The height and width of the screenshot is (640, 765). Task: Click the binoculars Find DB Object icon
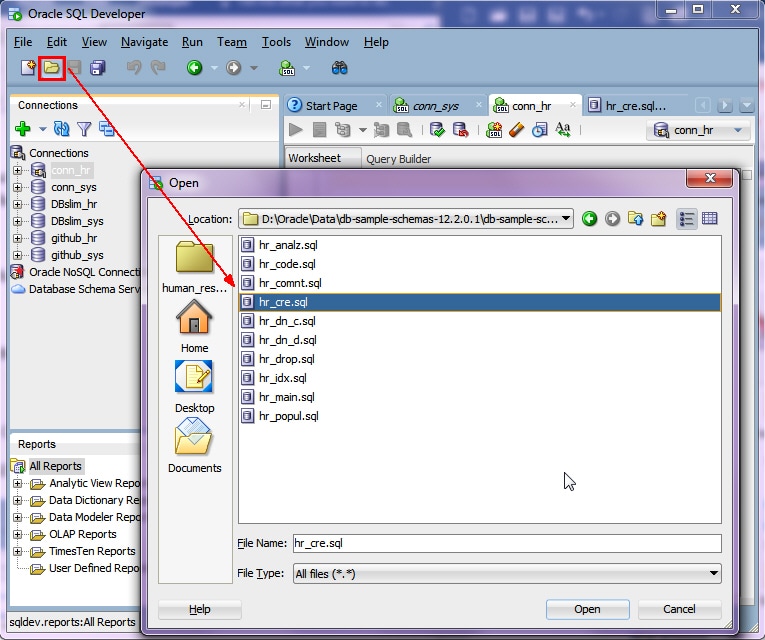tap(340, 68)
